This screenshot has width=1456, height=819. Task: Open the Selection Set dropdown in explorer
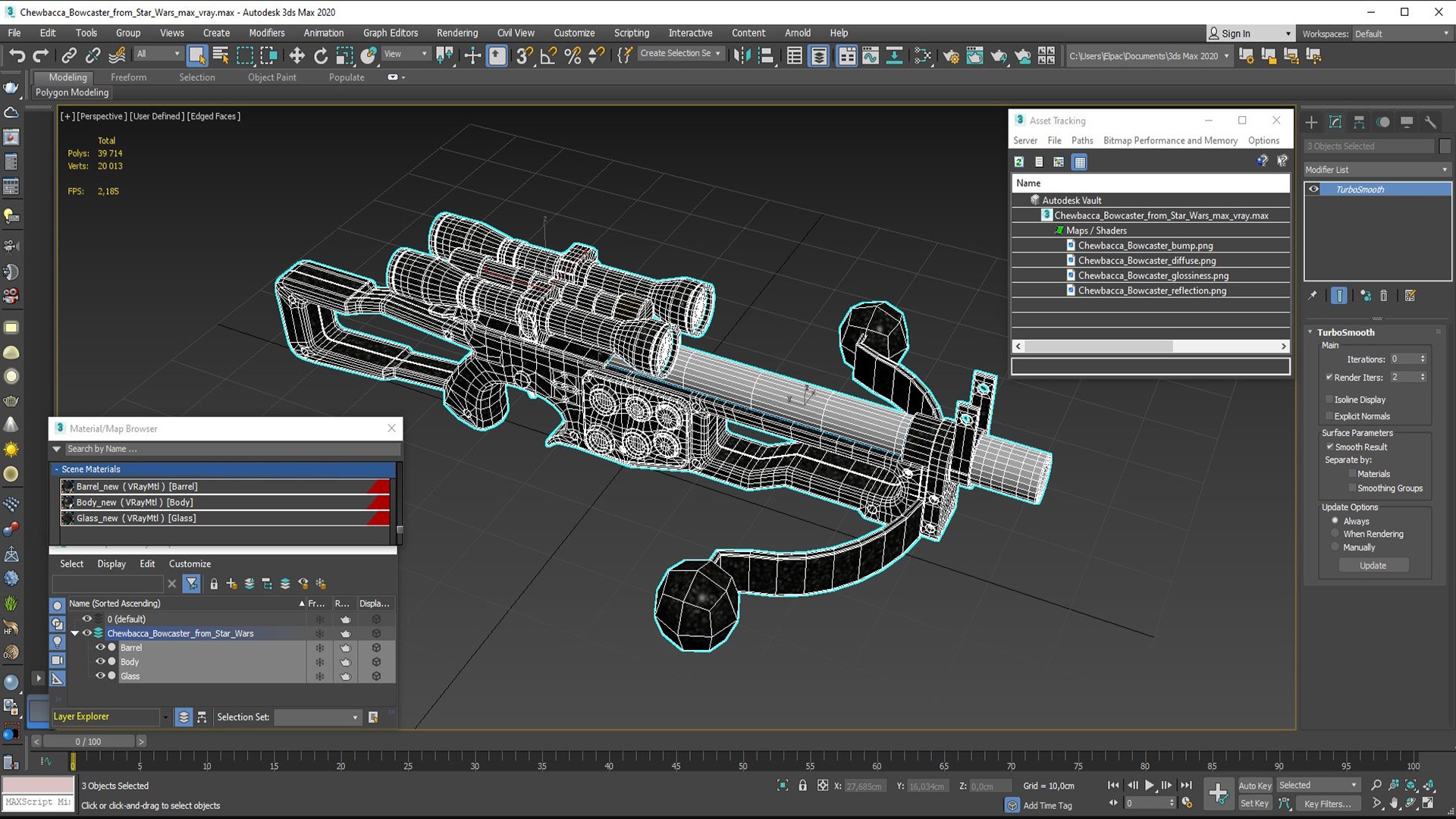317,717
